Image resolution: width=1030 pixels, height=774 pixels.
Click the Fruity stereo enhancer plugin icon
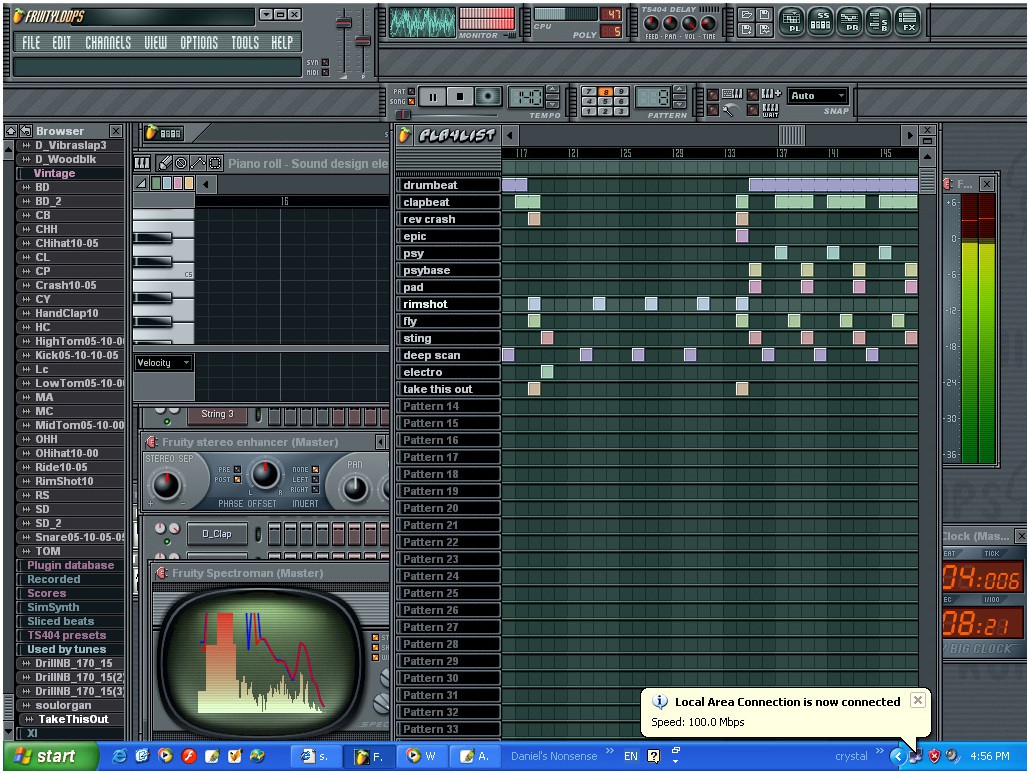(152, 442)
